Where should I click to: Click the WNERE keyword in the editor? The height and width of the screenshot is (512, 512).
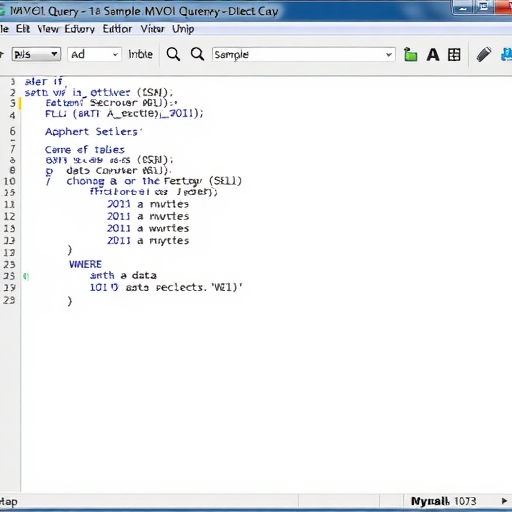click(85, 264)
